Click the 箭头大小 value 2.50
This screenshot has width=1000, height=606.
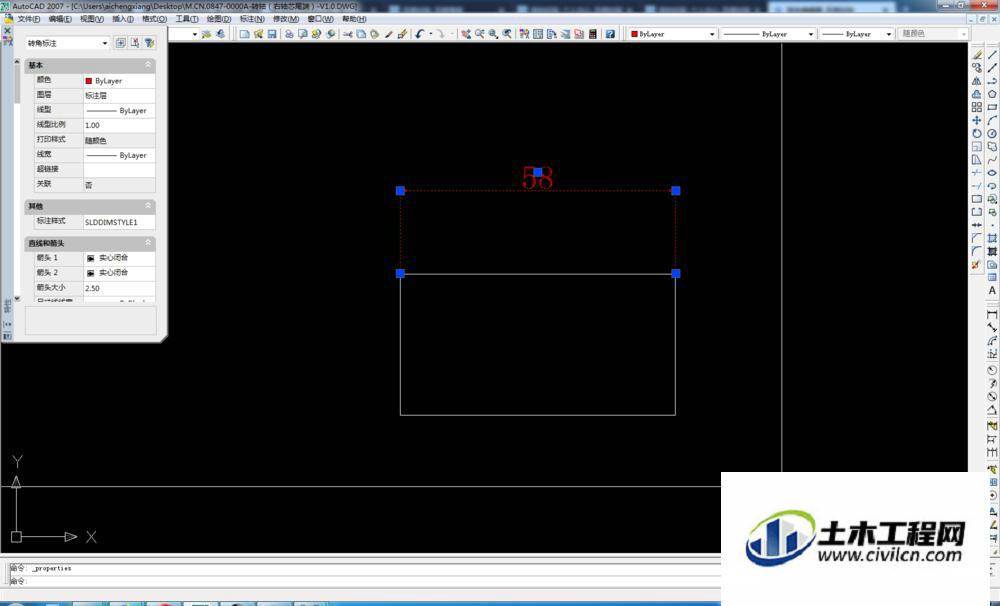pyautogui.click(x=119, y=288)
